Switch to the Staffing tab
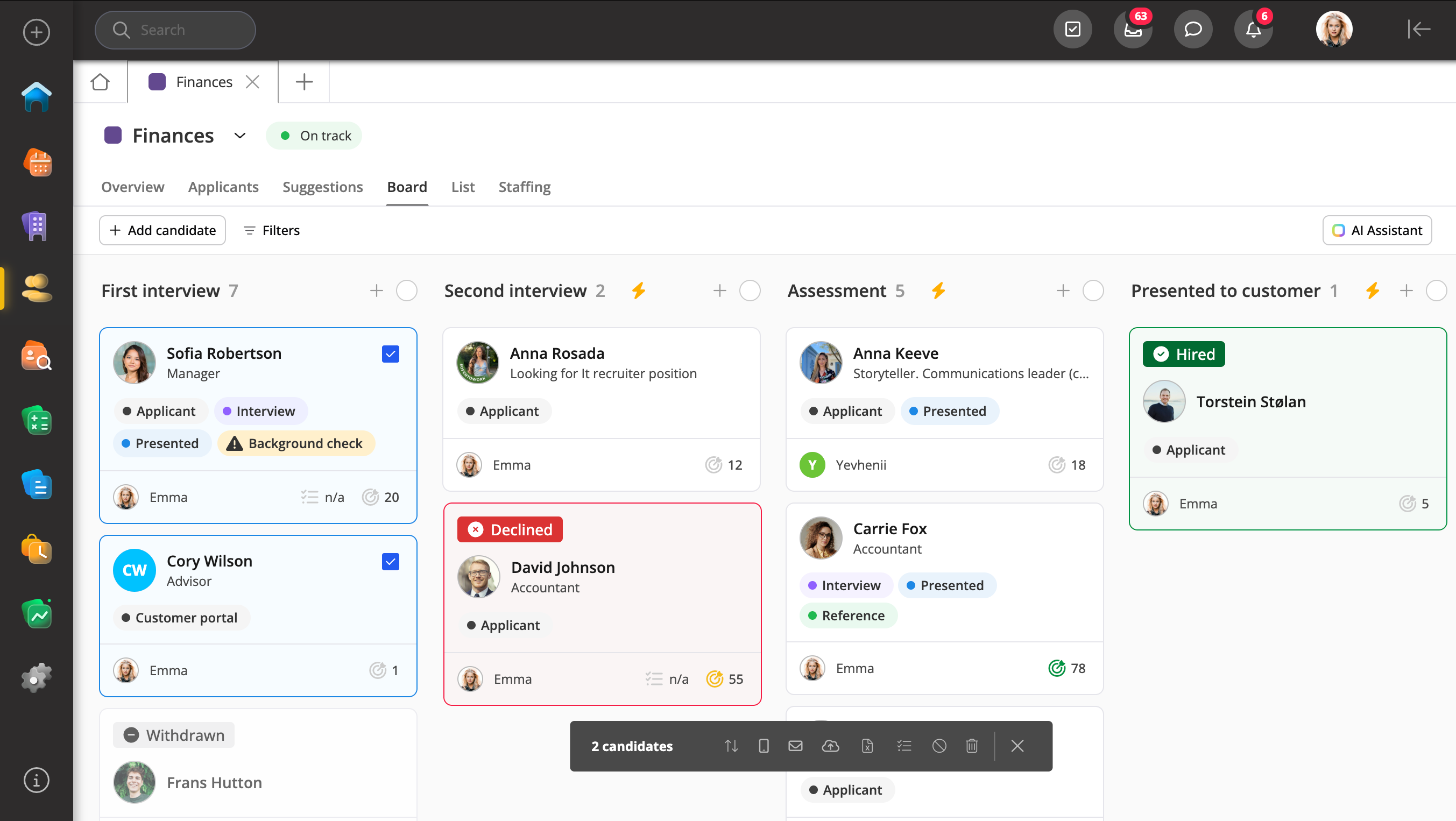Viewport: 1456px width, 821px height. [x=524, y=187]
